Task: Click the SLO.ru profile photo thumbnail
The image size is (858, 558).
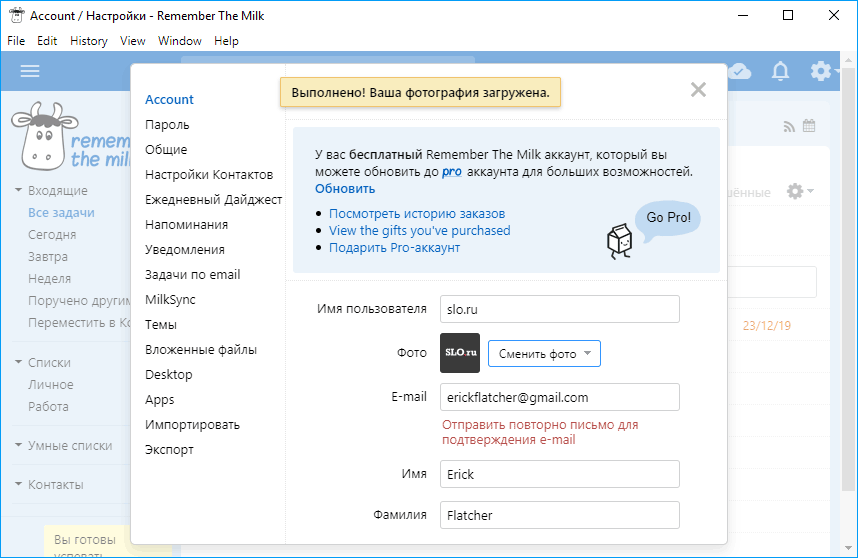Action: (x=460, y=353)
